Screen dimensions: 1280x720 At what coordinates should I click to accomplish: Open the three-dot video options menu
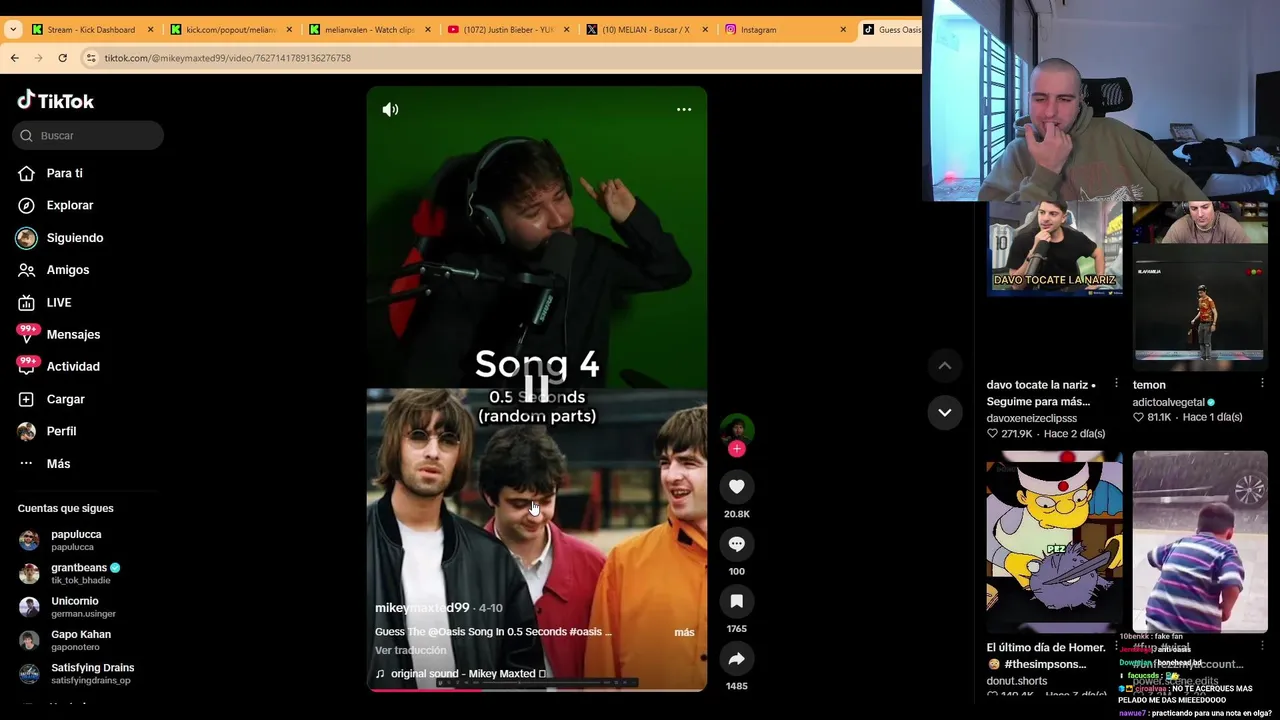pyautogui.click(x=684, y=110)
